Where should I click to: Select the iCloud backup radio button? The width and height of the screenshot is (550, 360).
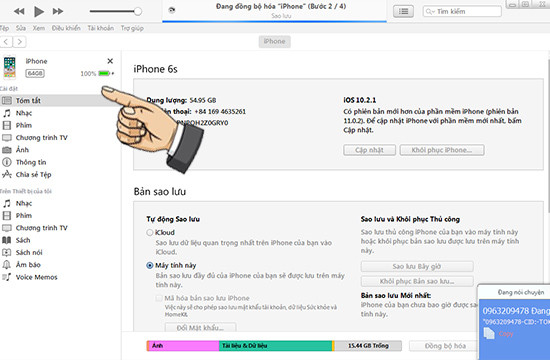[150, 232]
